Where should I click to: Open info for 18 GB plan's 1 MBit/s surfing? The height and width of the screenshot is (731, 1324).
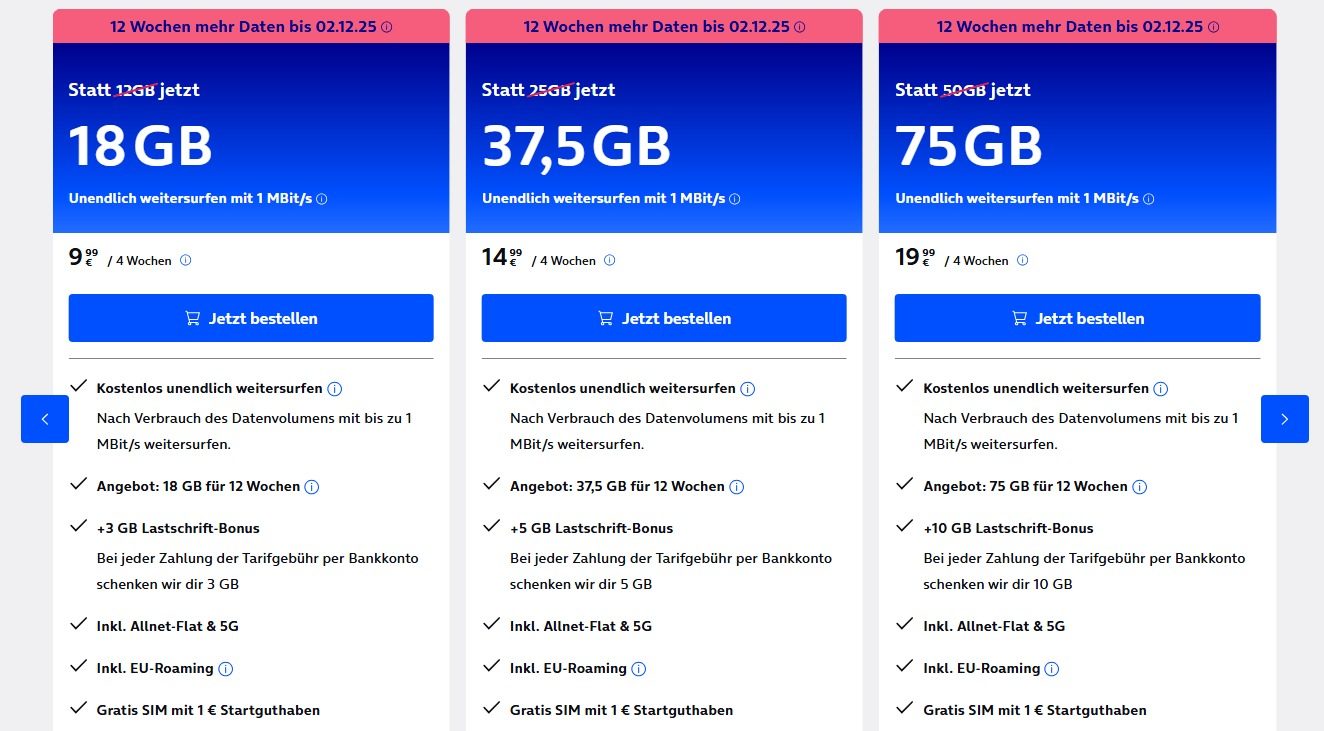point(322,199)
